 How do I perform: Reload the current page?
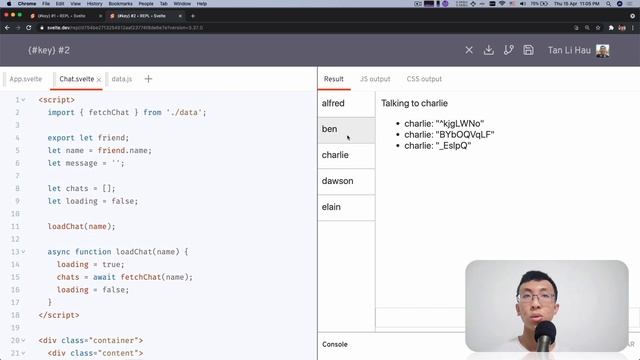[x=29, y=28]
